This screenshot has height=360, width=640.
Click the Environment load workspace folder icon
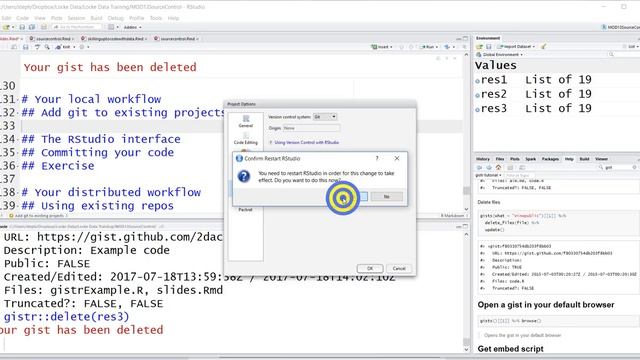[480, 47]
